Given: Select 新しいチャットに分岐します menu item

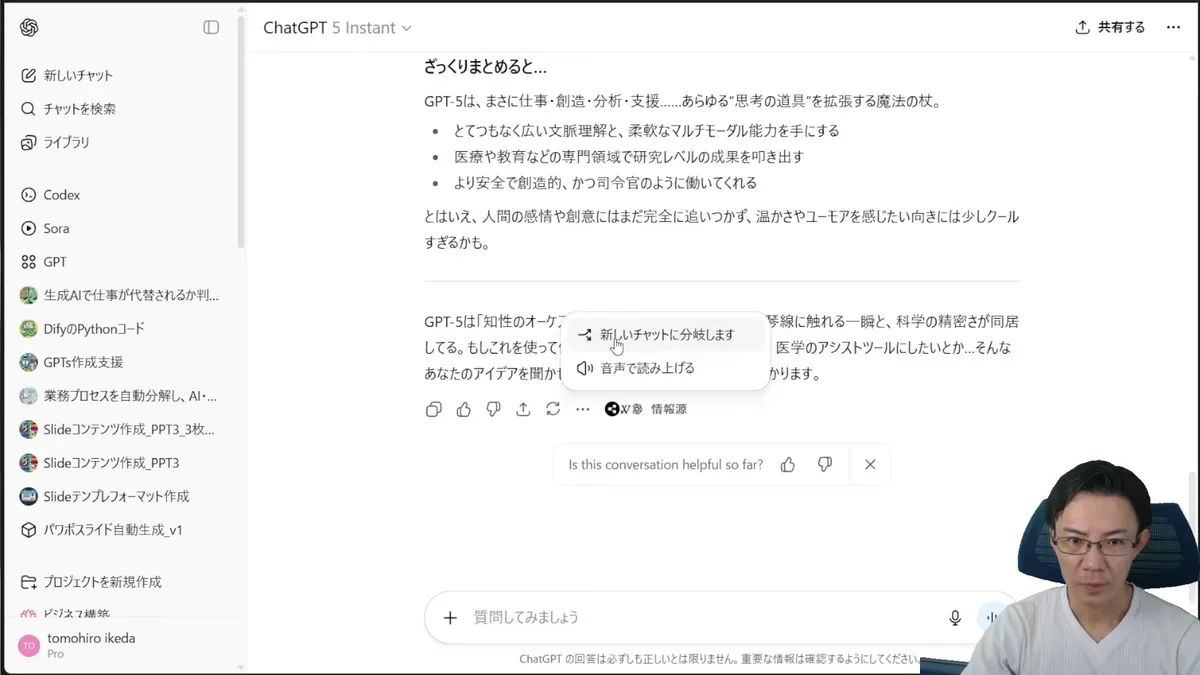Looking at the screenshot, I should [x=665, y=335].
